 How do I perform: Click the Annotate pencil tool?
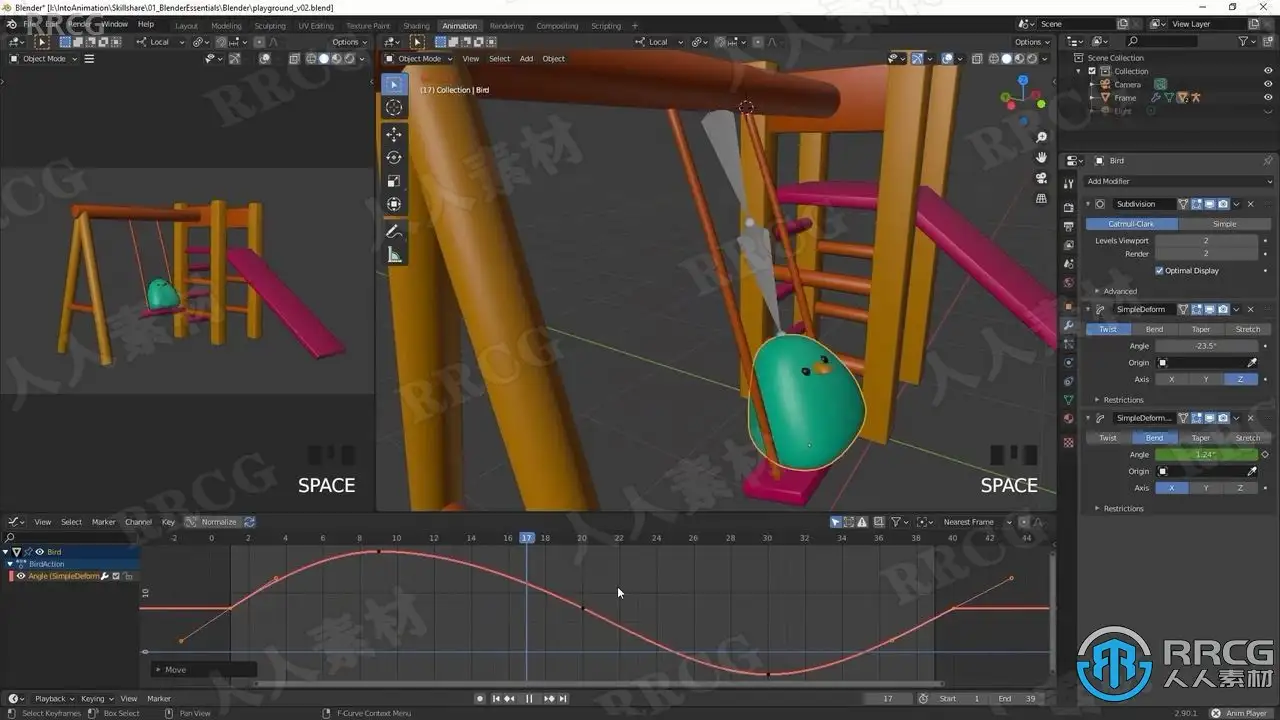394,232
